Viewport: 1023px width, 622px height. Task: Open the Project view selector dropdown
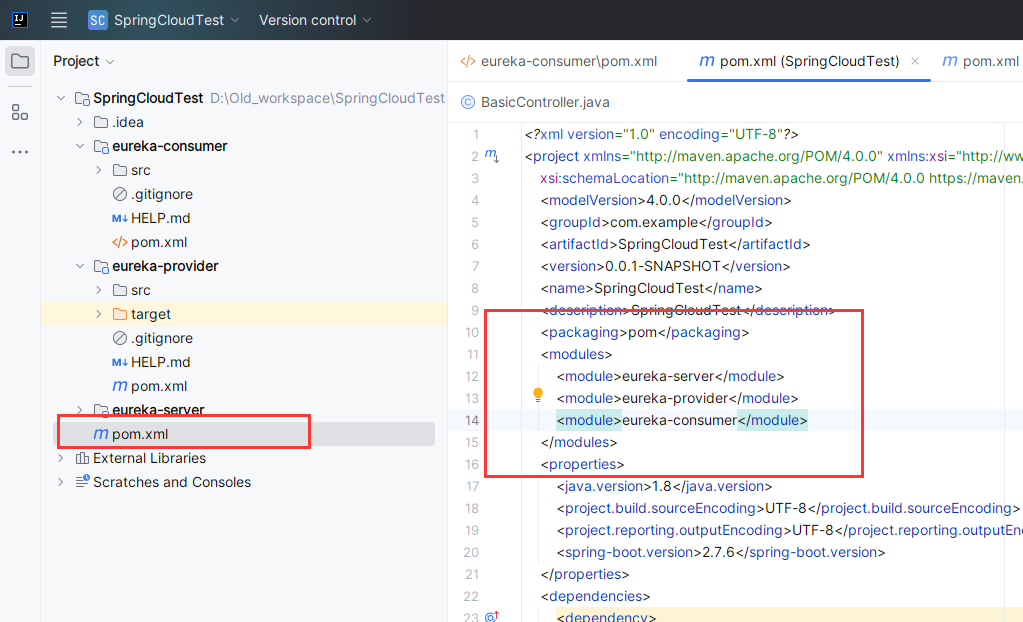point(84,61)
